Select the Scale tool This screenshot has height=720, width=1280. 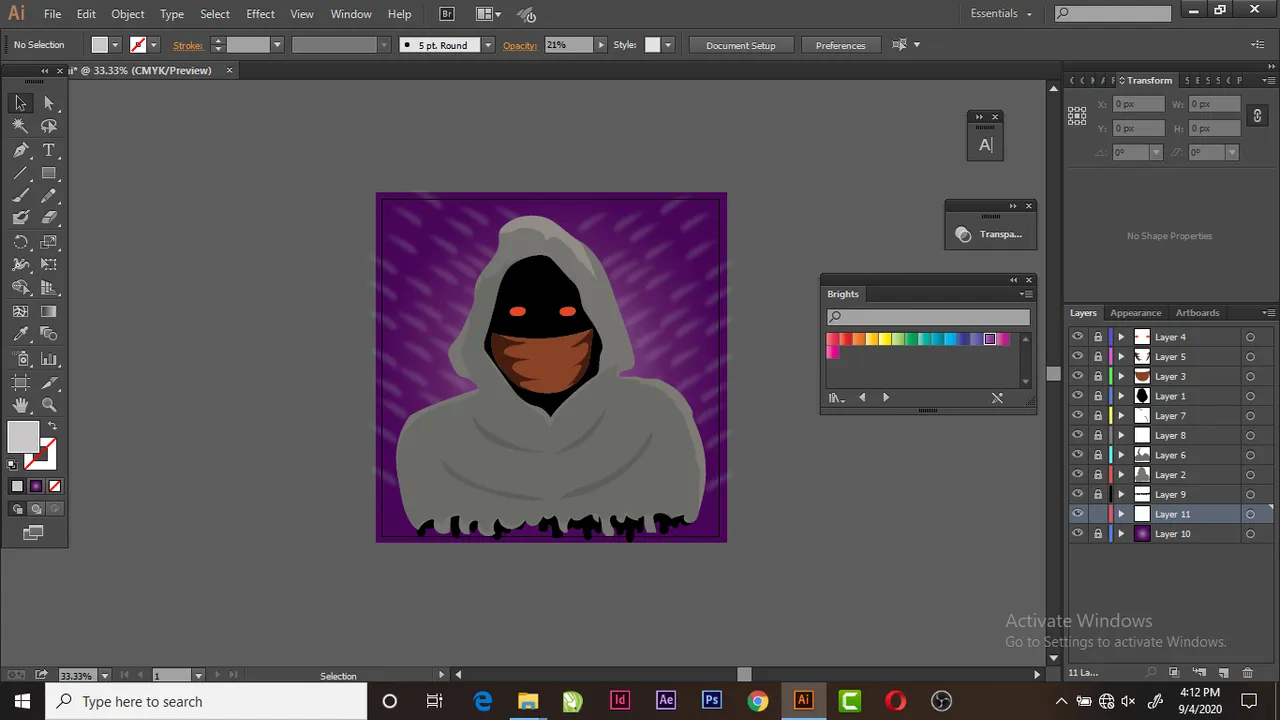49,242
